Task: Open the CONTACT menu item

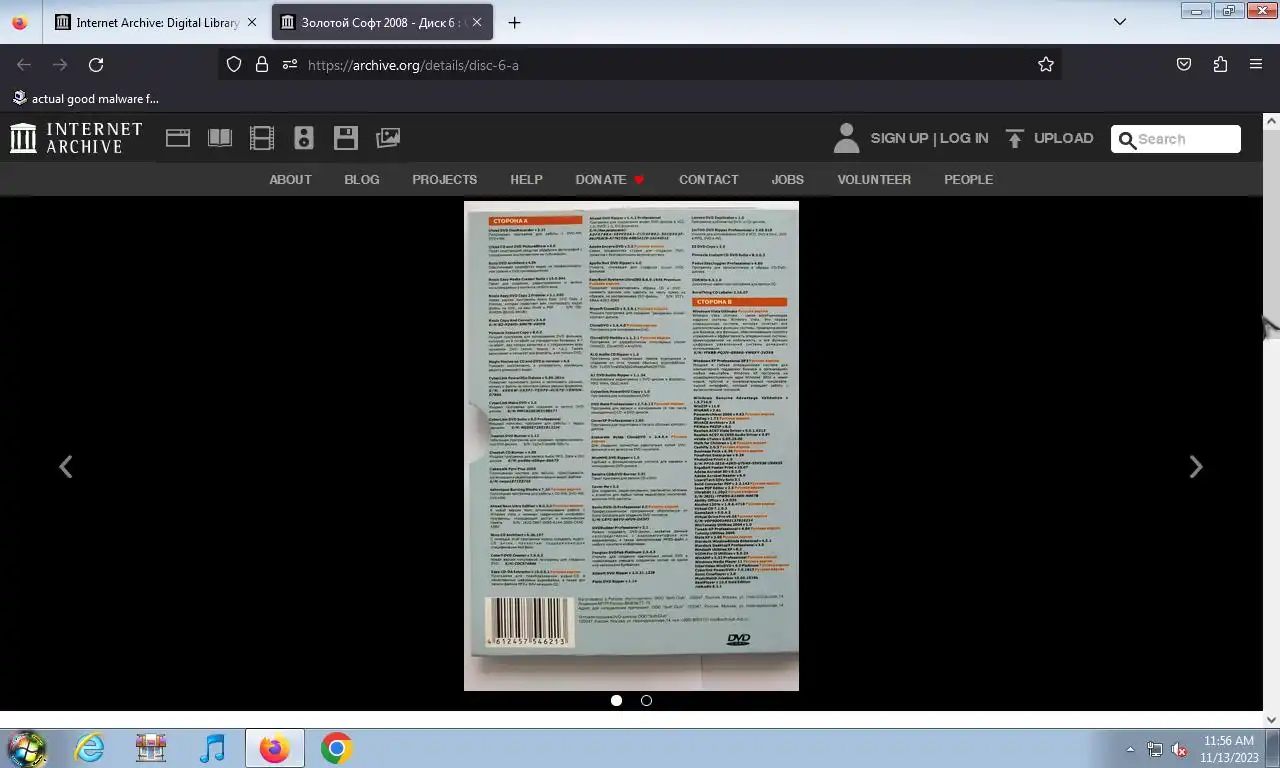Action: (708, 179)
